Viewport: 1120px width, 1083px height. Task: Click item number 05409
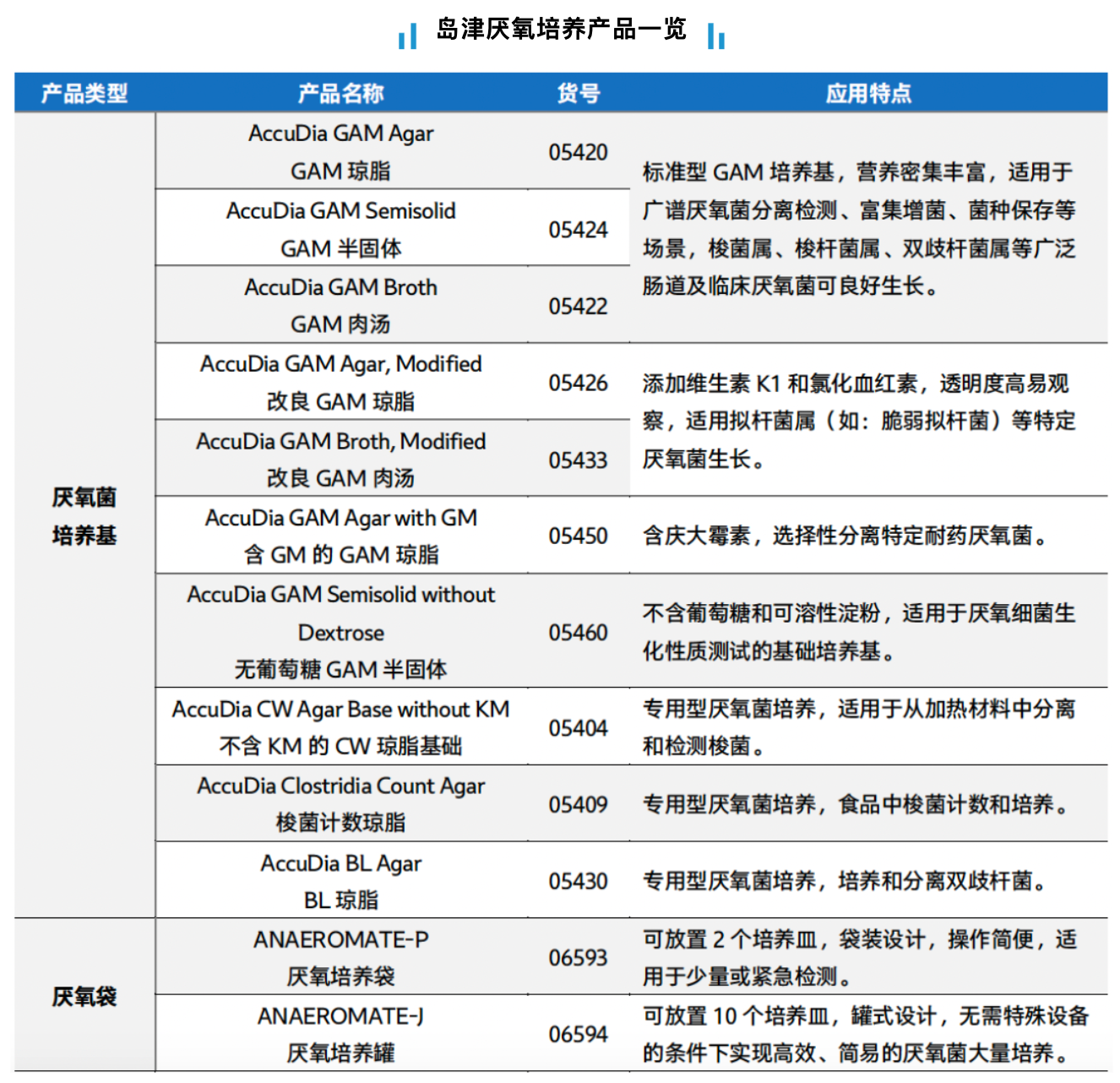click(579, 804)
